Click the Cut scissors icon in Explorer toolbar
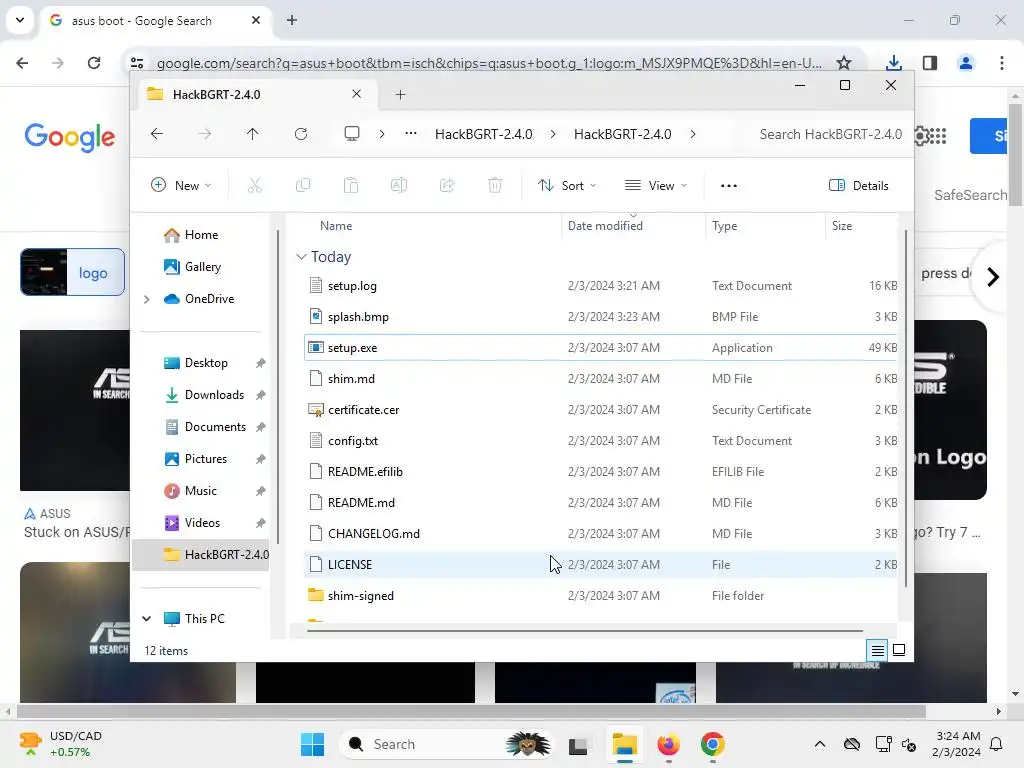 (x=255, y=185)
